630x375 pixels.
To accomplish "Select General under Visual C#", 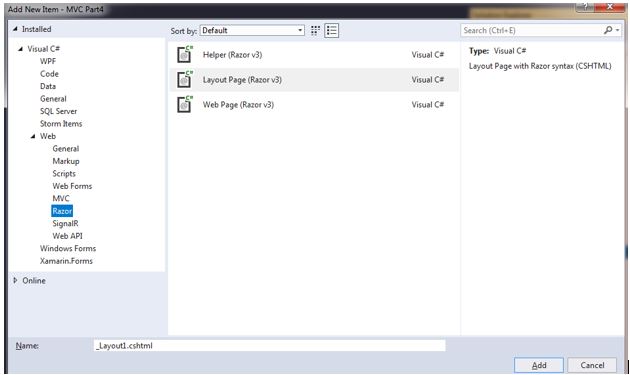I will click(x=53, y=99).
